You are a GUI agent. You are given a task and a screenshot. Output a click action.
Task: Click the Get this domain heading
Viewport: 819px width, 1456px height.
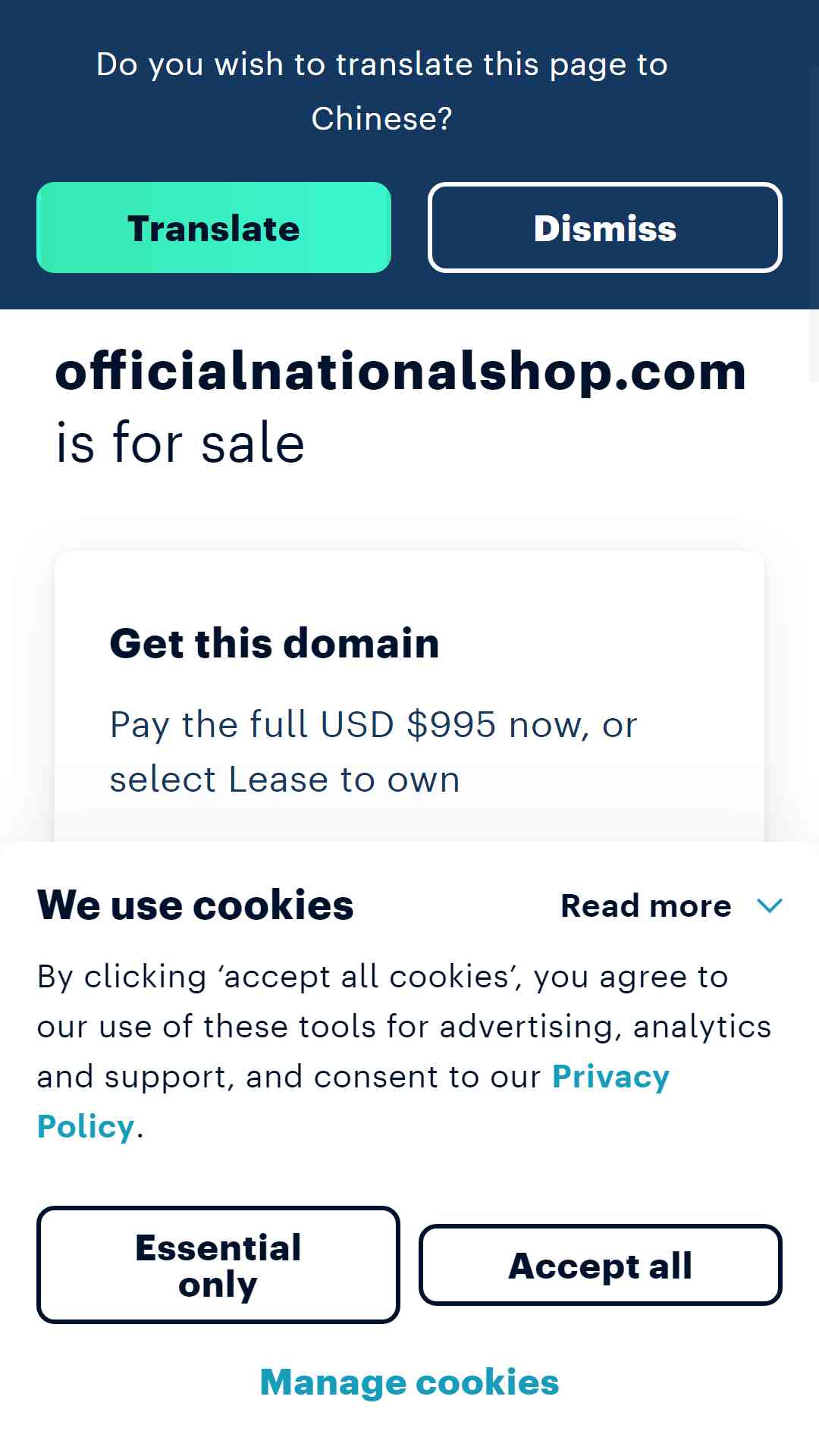click(x=275, y=643)
